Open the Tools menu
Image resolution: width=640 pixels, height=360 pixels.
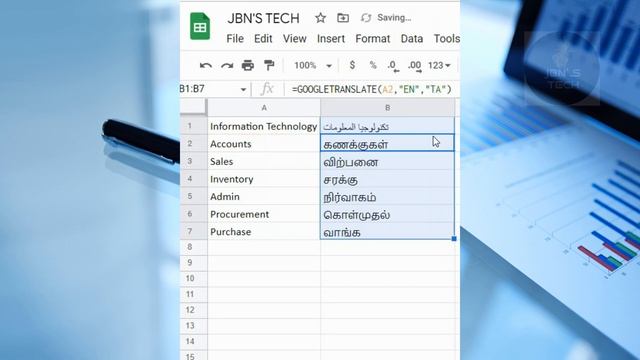coord(447,39)
